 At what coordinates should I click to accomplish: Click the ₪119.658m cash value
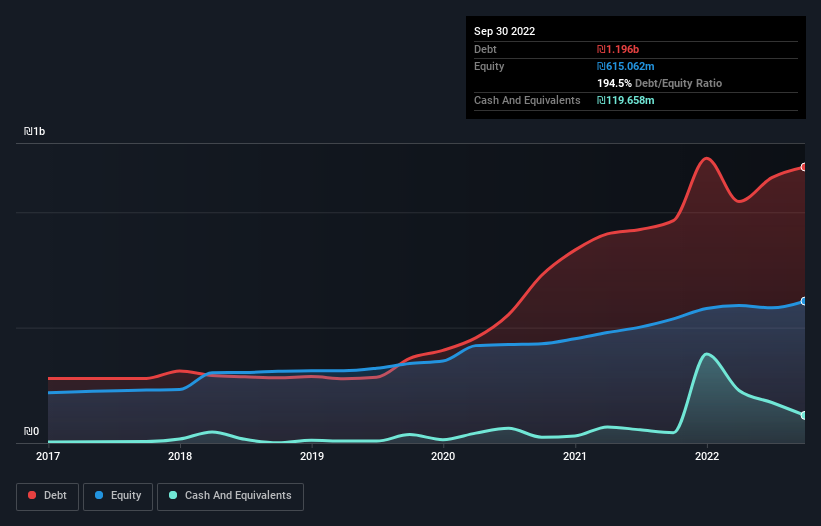pyautogui.click(x=626, y=100)
